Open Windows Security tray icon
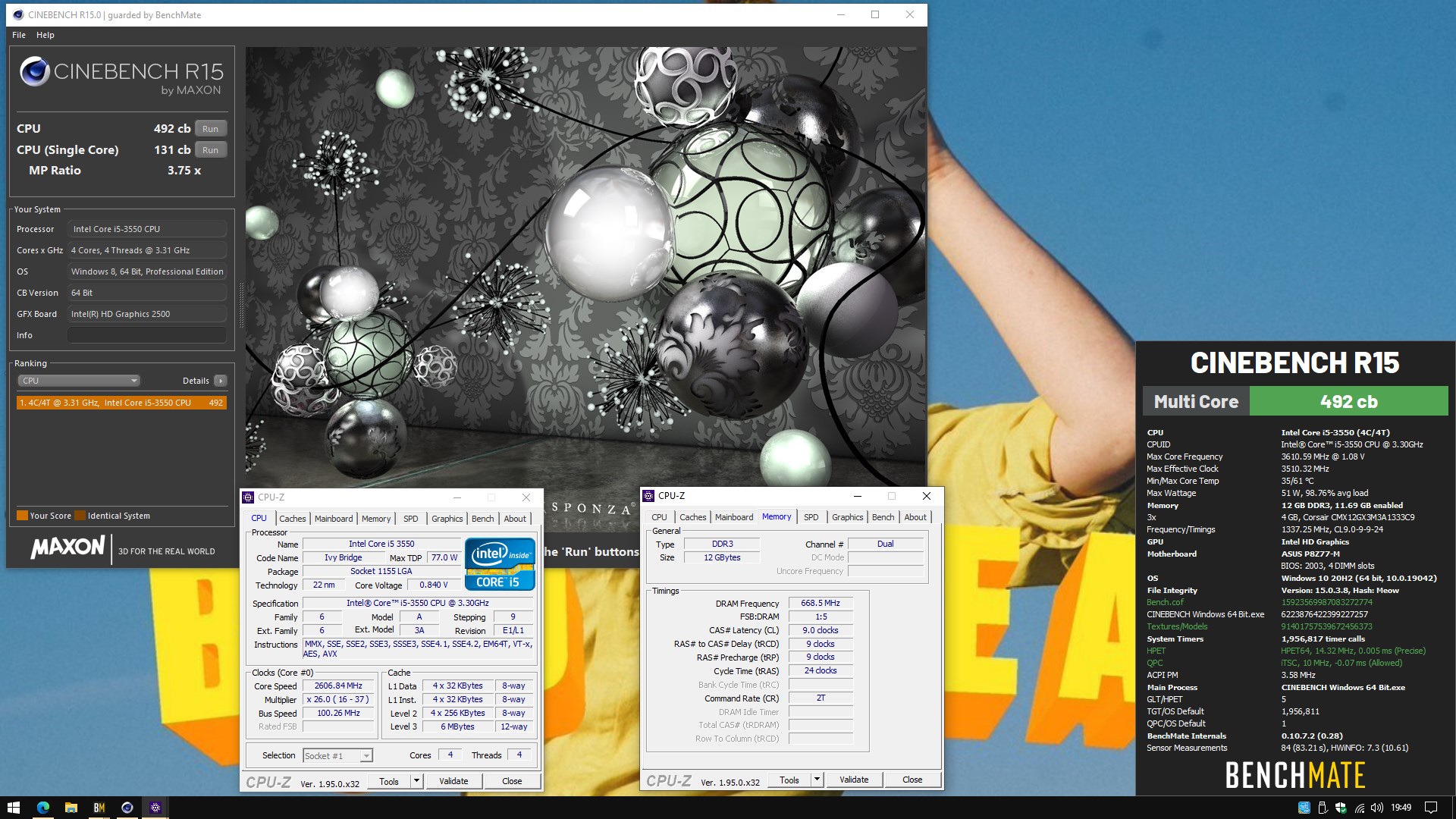Screen dimensions: 1456x819 [x=1341, y=808]
